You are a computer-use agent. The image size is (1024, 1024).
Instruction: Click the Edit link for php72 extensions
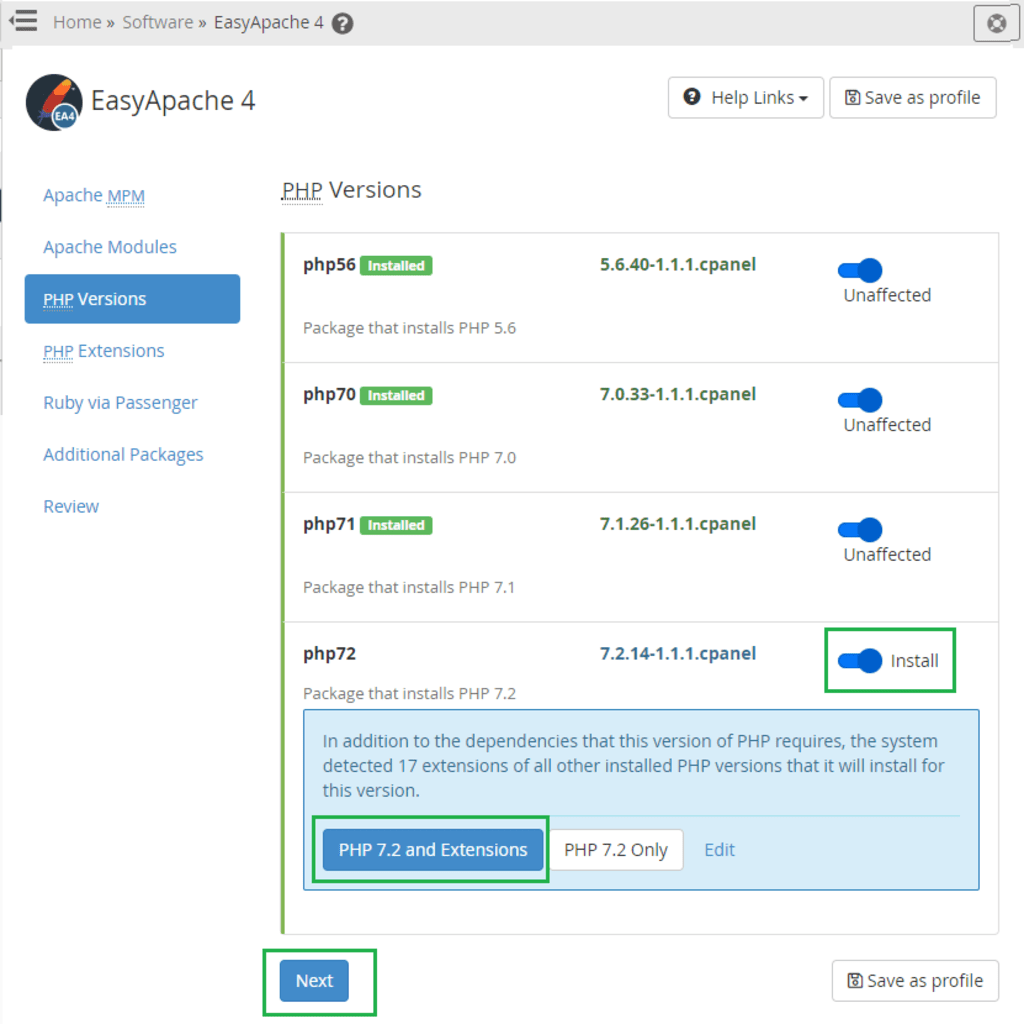click(x=719, y=850)
